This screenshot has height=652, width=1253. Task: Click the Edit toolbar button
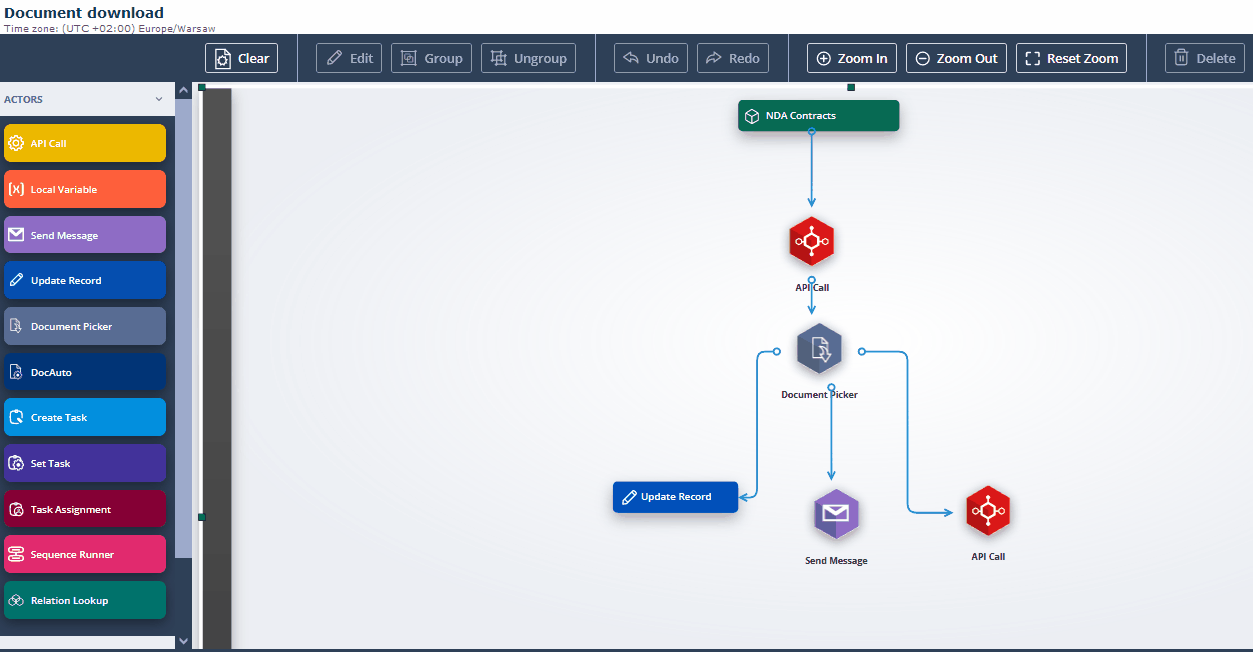(x=349, y=58)
